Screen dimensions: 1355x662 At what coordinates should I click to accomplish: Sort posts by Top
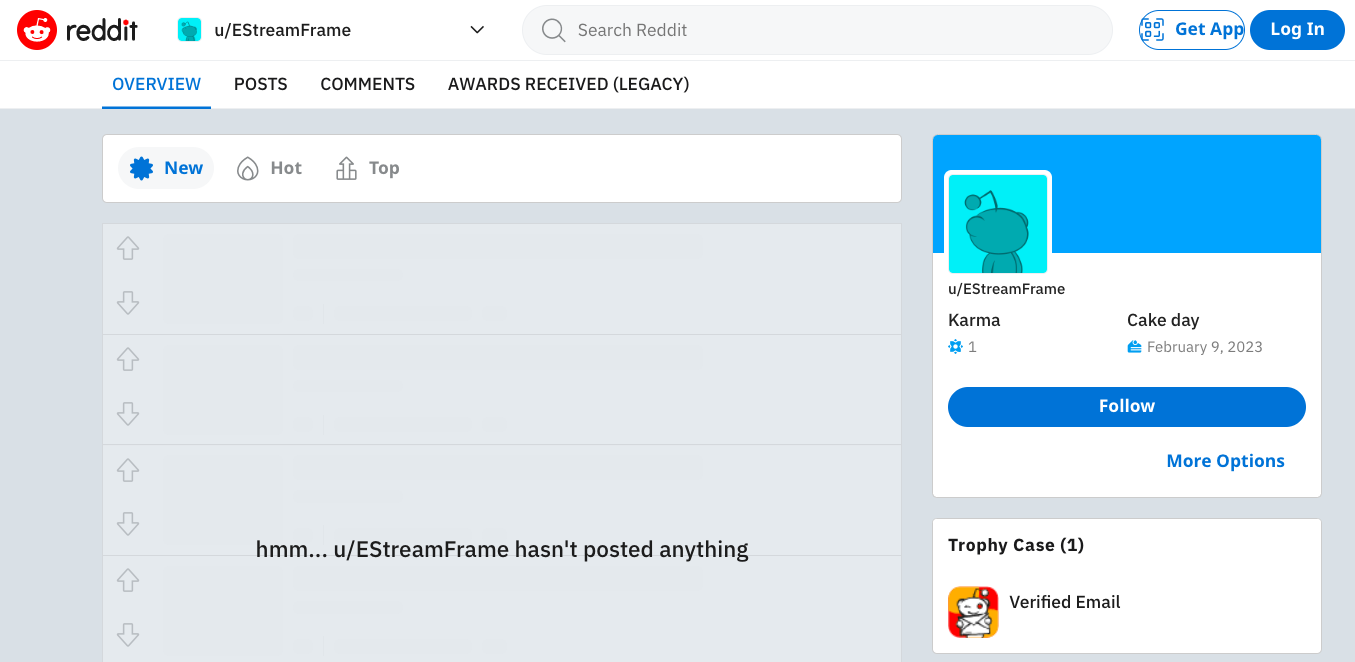(x=367, y=168)
